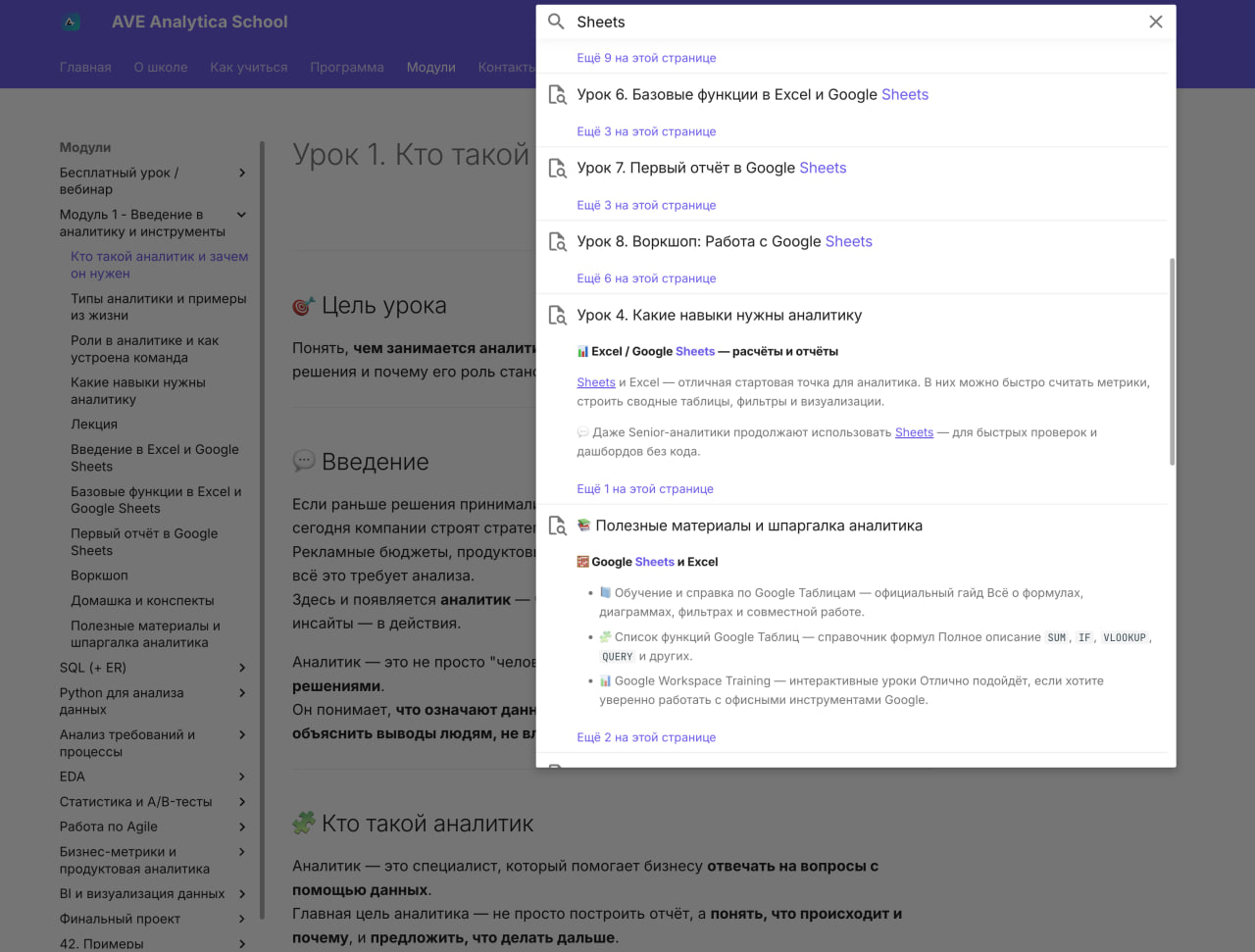Select Программа in the top menu
1255x952 pixels.
pos(347,67)
